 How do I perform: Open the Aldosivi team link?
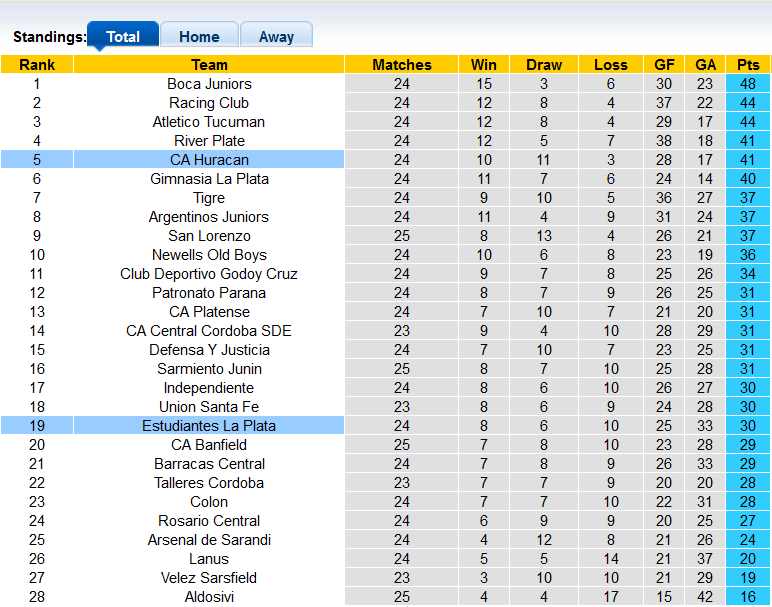click(209, 597)
